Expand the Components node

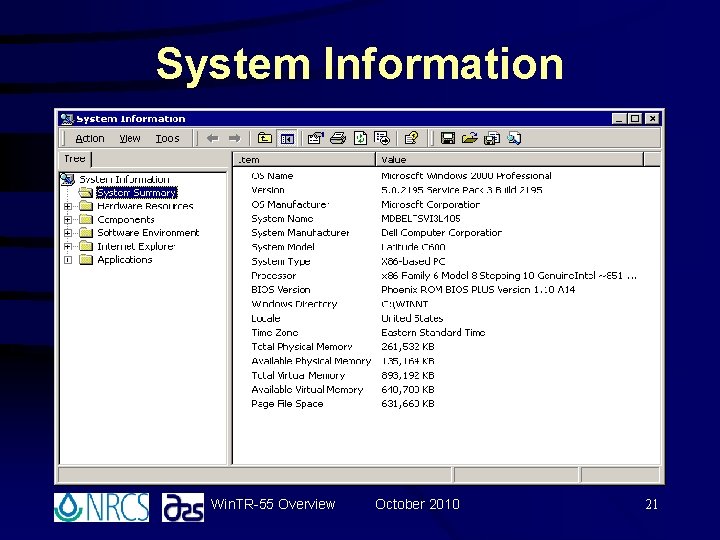[68, 219]
